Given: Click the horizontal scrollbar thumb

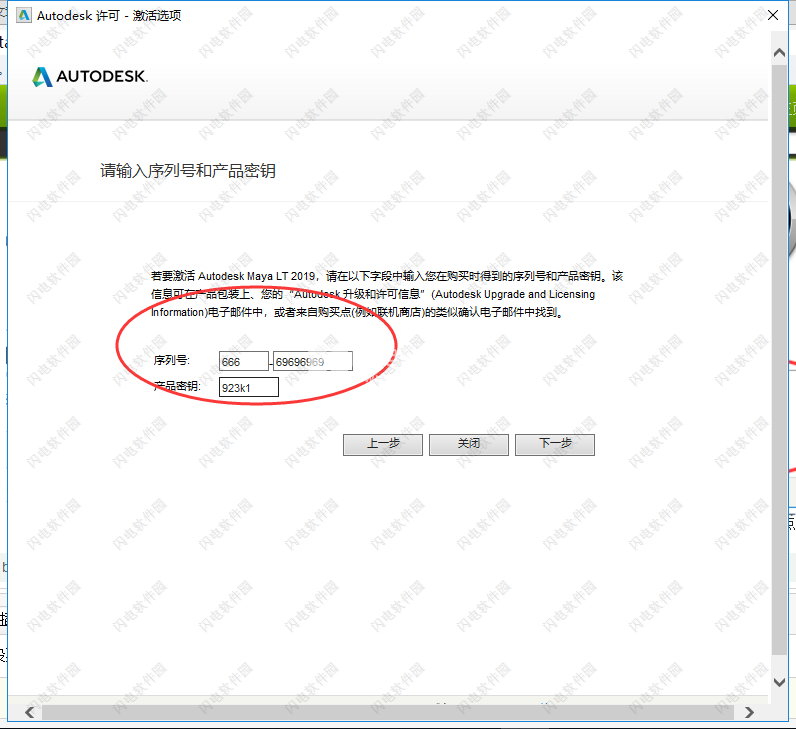Looking at the screenshot, I should point(388,712).
